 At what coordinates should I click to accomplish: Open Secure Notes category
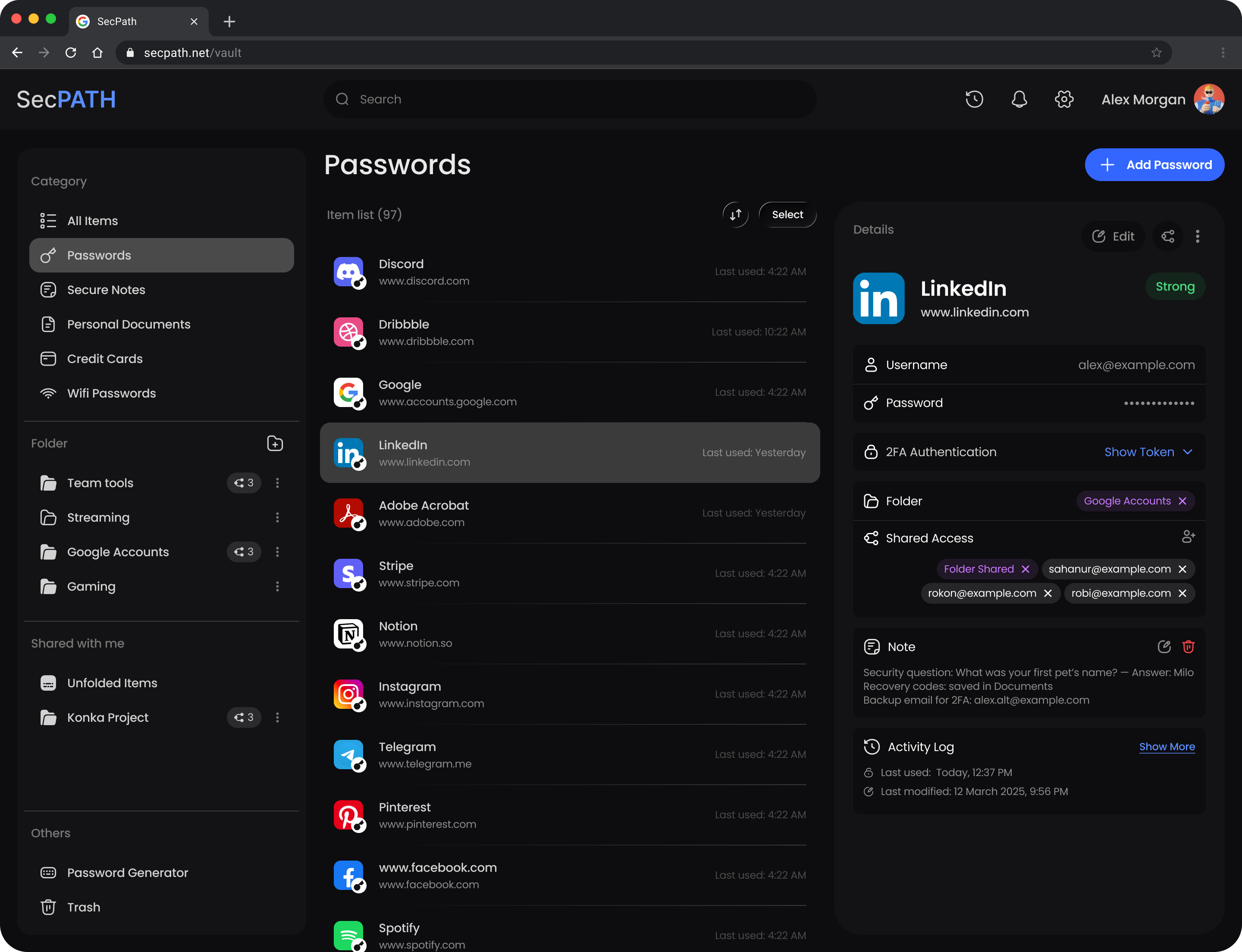[162, 290]
